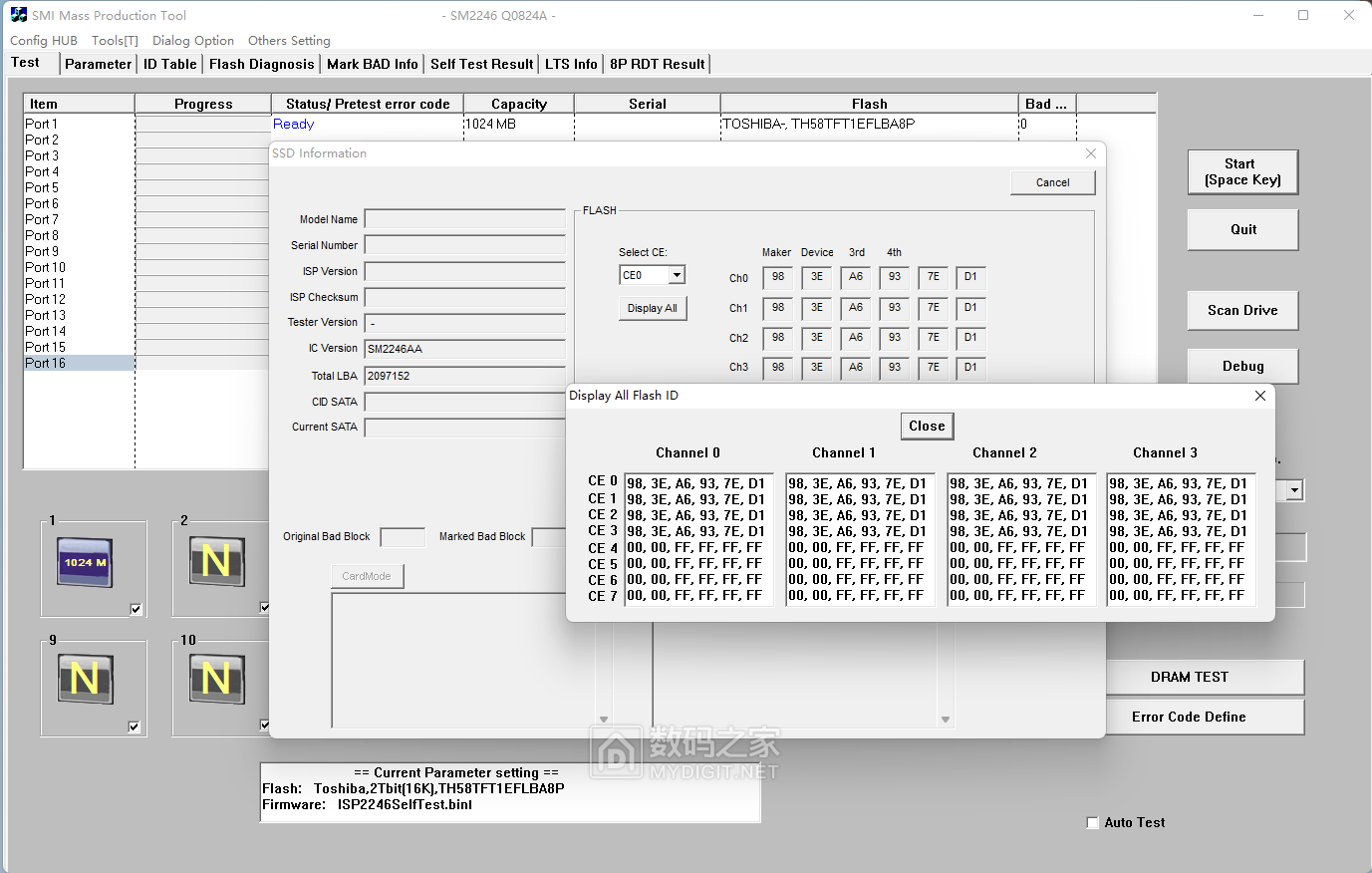Click the SMI app icon in title bar

(x=19, y=15)
